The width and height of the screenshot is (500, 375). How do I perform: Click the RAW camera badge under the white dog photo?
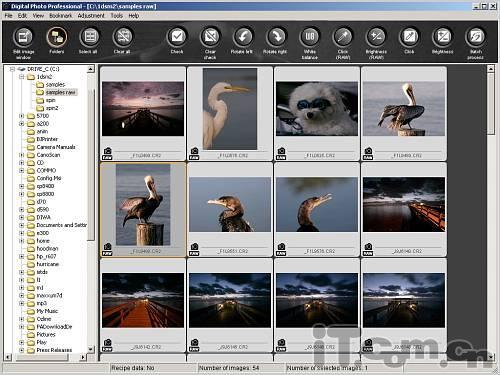click(x=281, y=154)
